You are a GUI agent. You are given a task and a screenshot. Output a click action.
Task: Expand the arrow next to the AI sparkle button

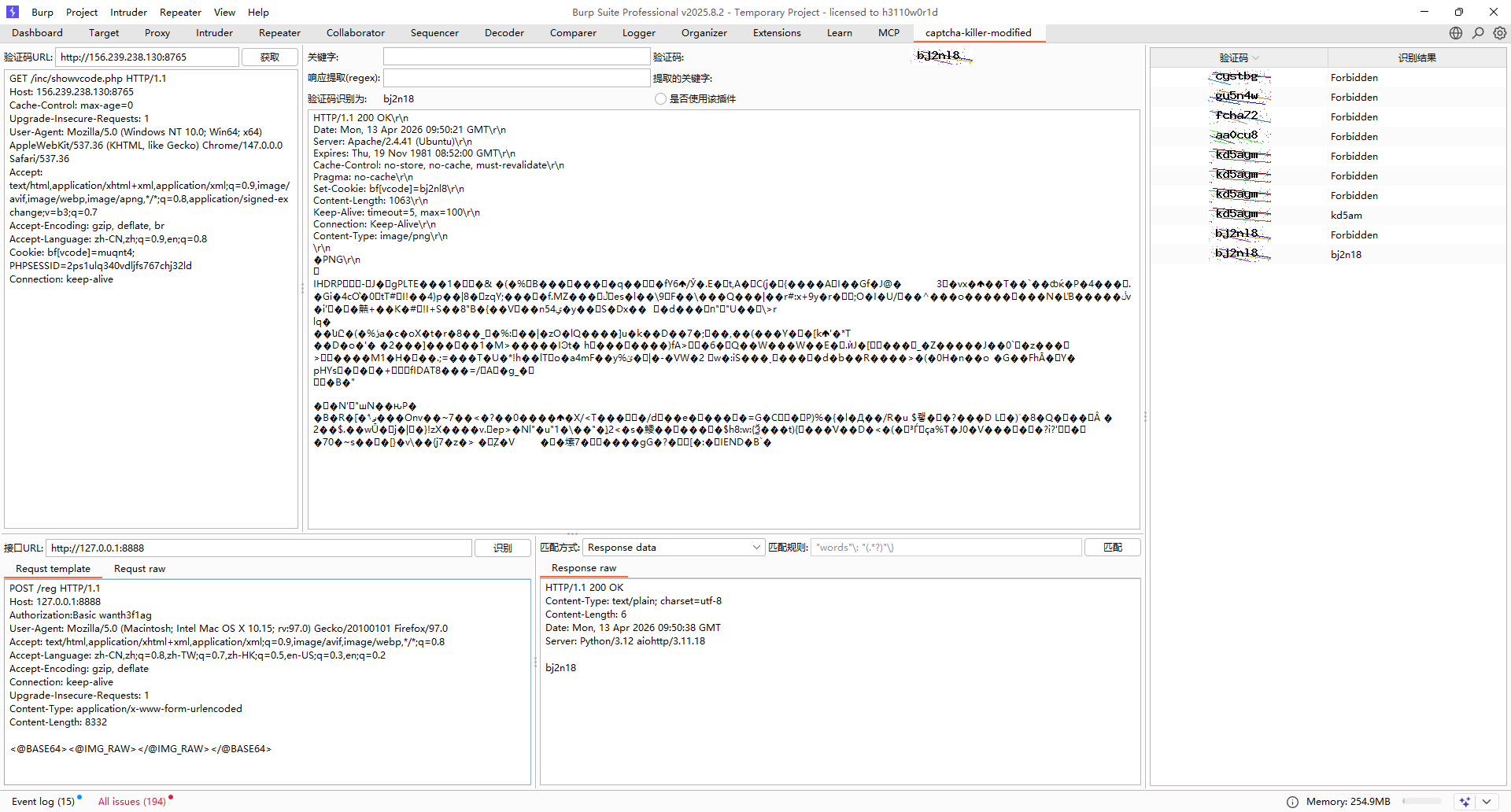[1486, 802]
